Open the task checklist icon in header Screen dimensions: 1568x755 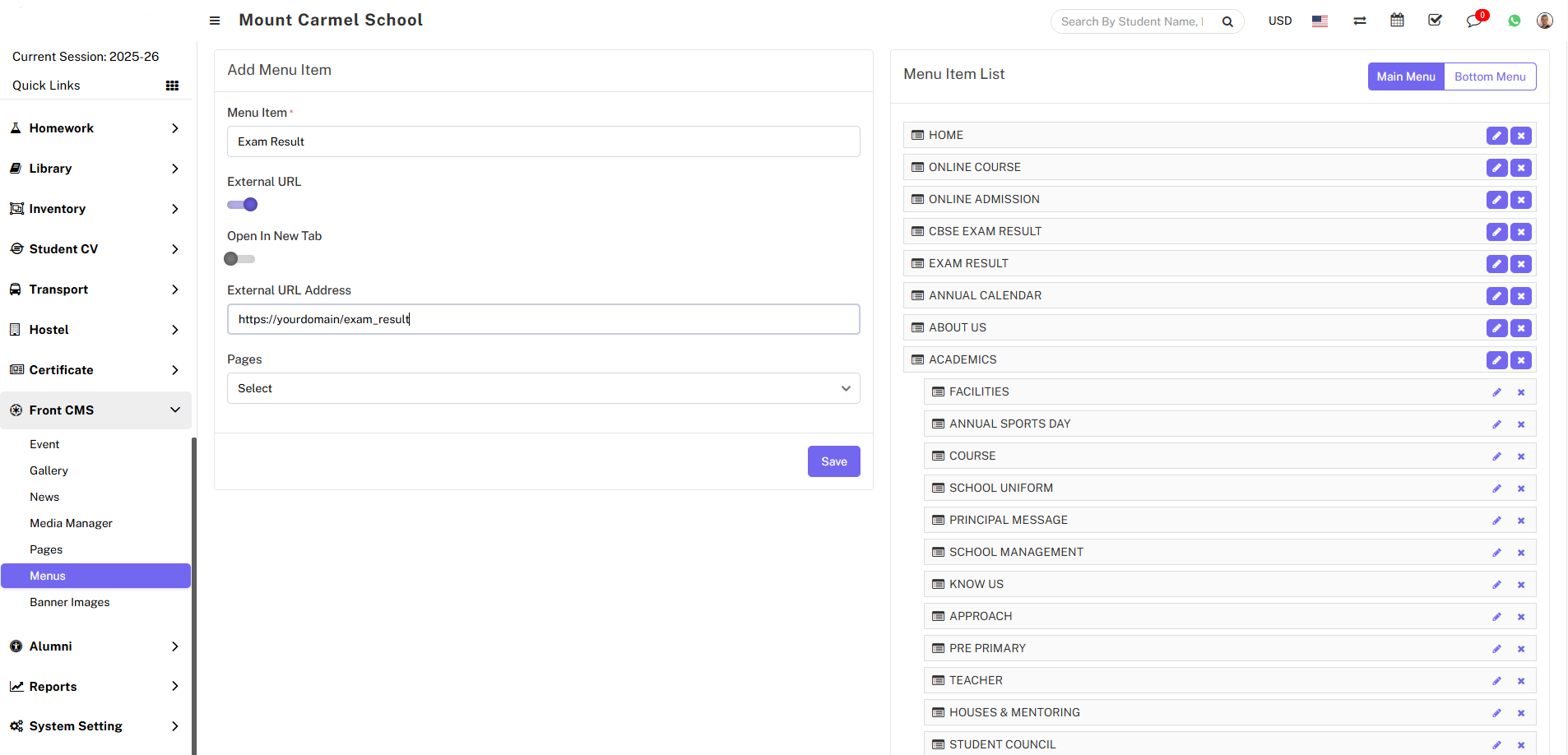point(1435,21)
